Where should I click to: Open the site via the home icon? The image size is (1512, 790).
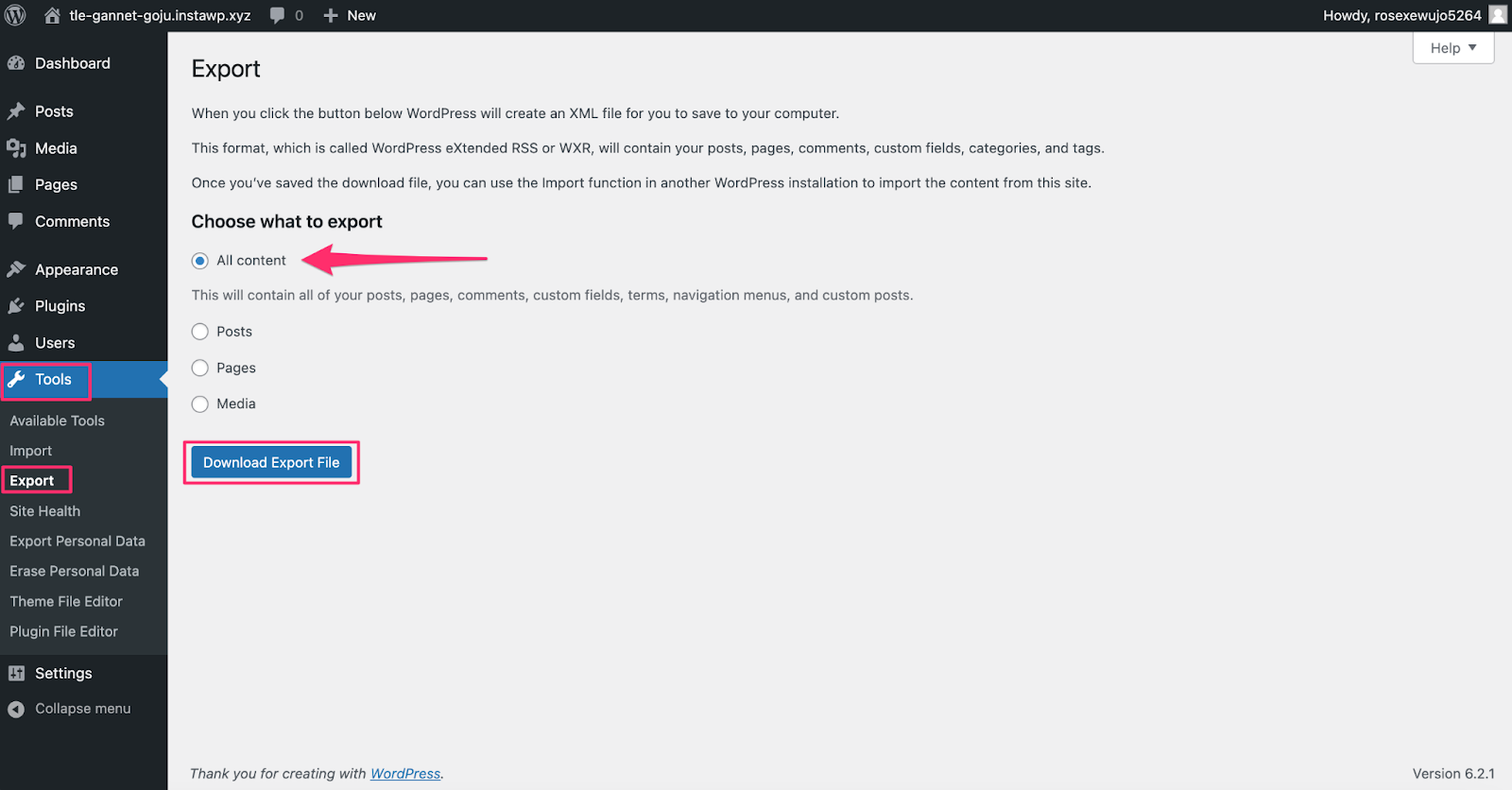pos(52,15)
